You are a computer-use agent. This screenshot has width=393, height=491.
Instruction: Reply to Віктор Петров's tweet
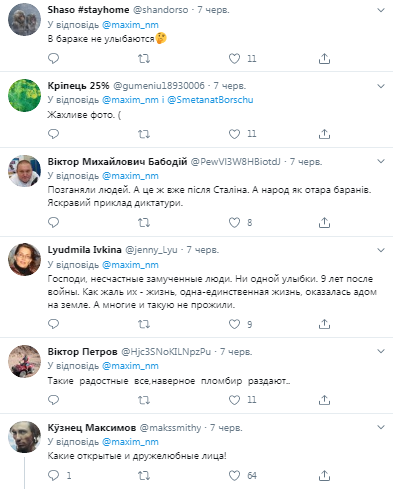click(x=53, y=400)
